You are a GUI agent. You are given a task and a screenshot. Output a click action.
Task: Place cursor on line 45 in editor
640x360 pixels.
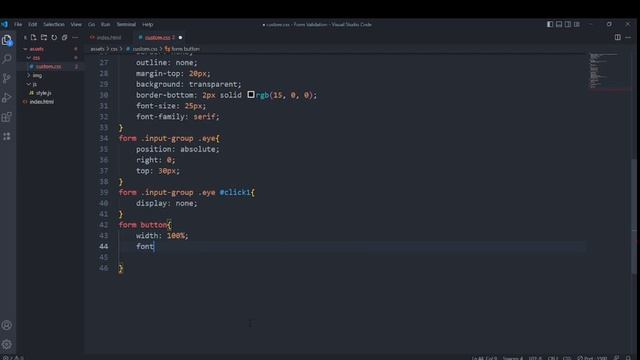(x=351, y=257)
